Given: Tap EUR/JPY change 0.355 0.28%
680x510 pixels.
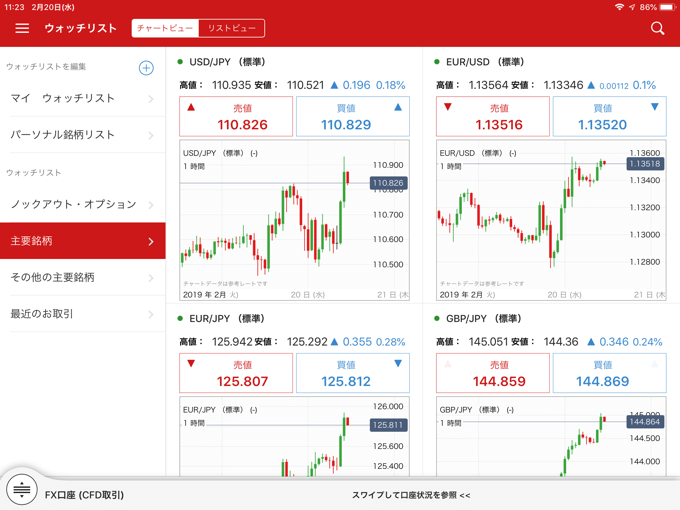Looking at the screenshot, I should (368, 342).
